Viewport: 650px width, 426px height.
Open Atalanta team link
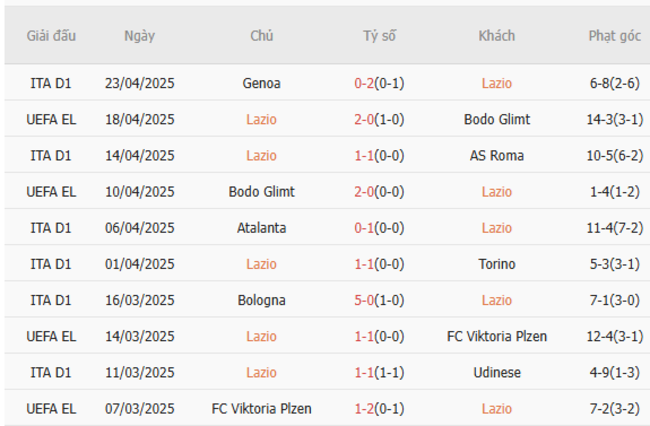261,227
